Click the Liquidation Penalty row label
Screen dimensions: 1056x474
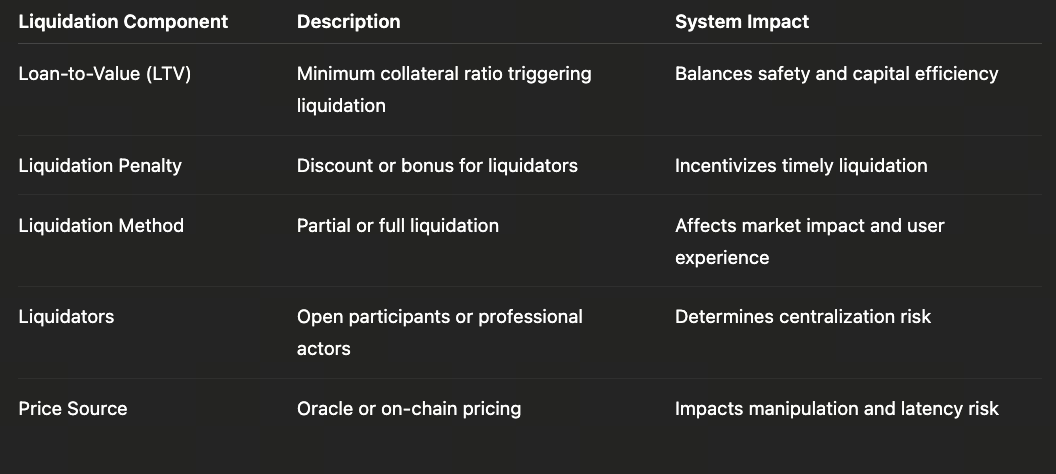(x=100, y=166)
